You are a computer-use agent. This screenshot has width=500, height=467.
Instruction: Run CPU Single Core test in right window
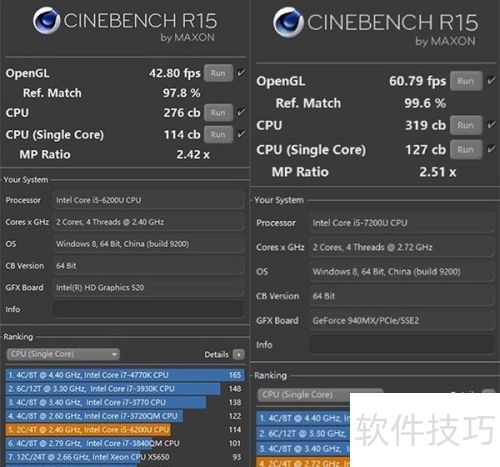(x=466, y=150)
